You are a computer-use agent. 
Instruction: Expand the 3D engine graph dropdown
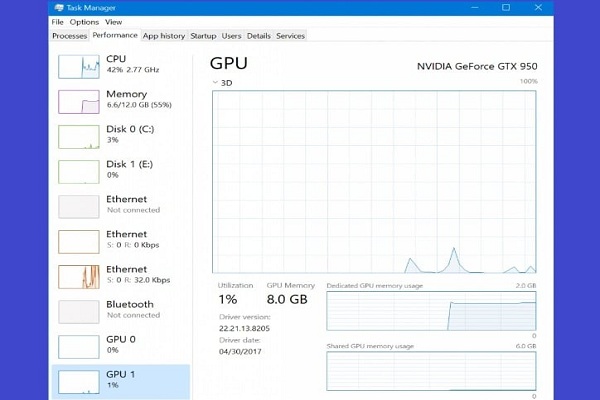tap(215, 83)
